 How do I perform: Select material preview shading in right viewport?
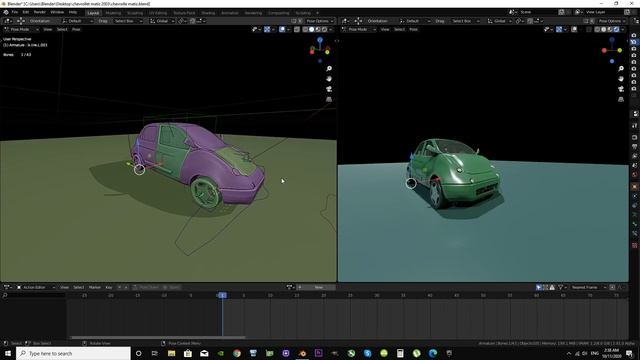610,29
